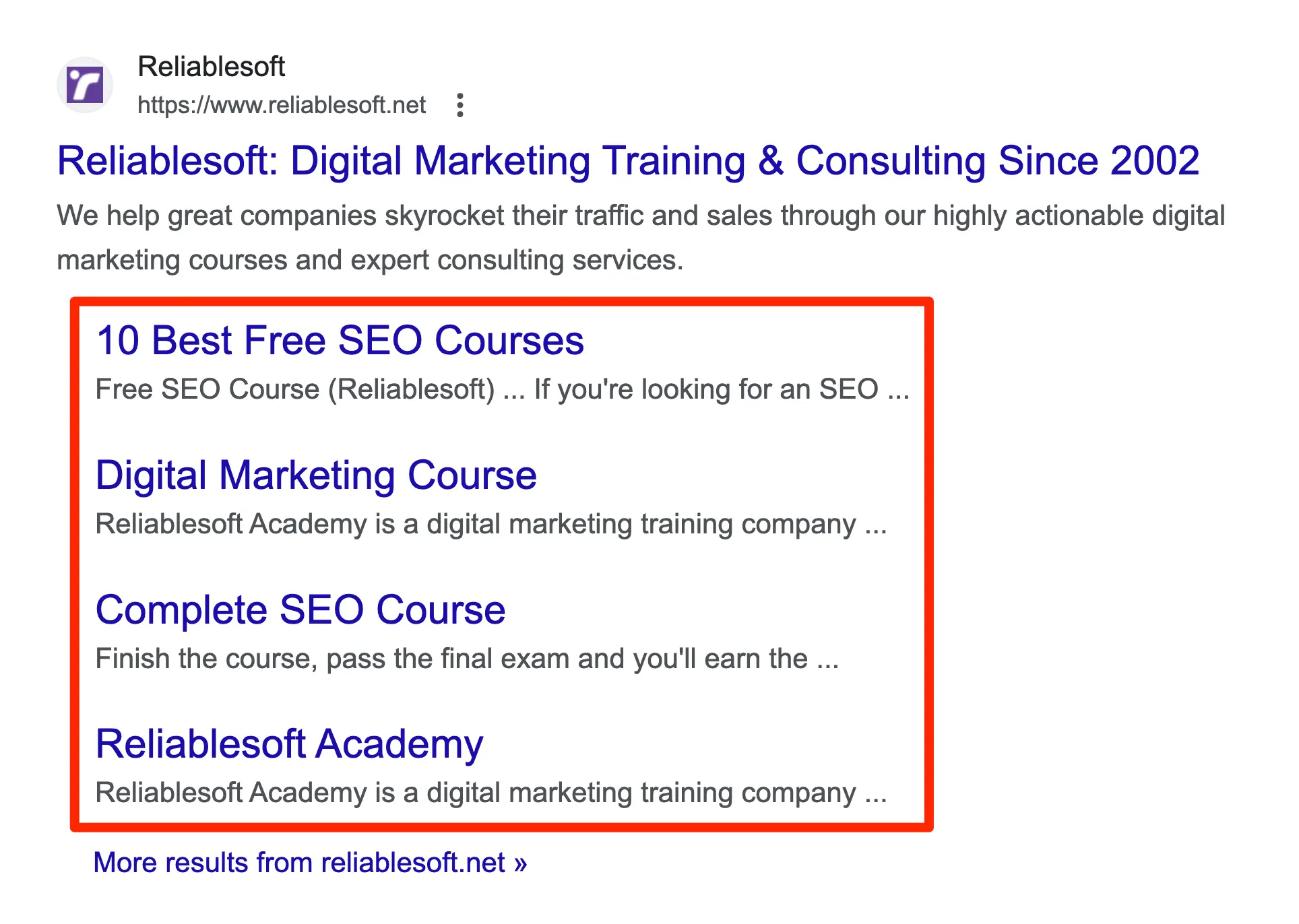Screen dimensions: 1299x924
Task: Open the 10 Best Free SEO Courses sitelink
Action: tap(340, 340)
